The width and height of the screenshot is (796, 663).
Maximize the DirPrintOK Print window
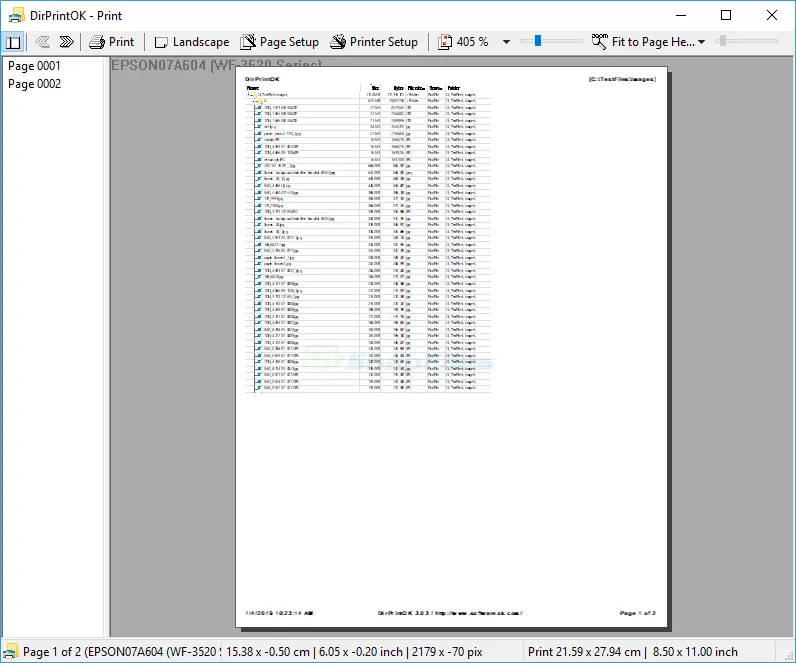(x=726, y=15)
